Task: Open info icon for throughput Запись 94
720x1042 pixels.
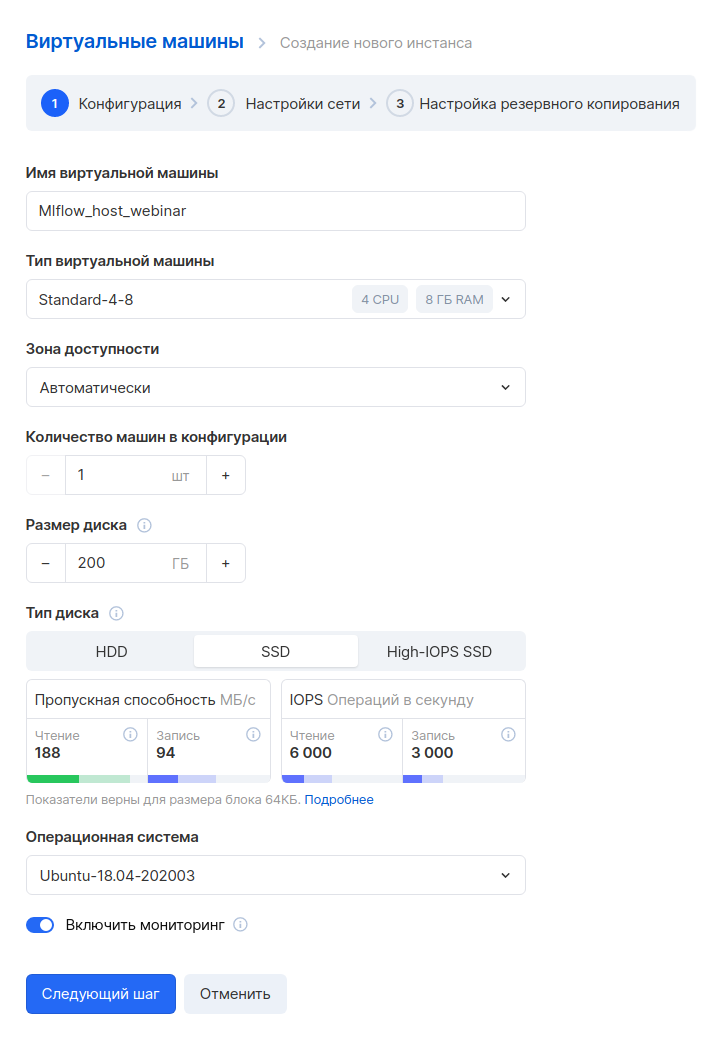Action: point(253,734)
